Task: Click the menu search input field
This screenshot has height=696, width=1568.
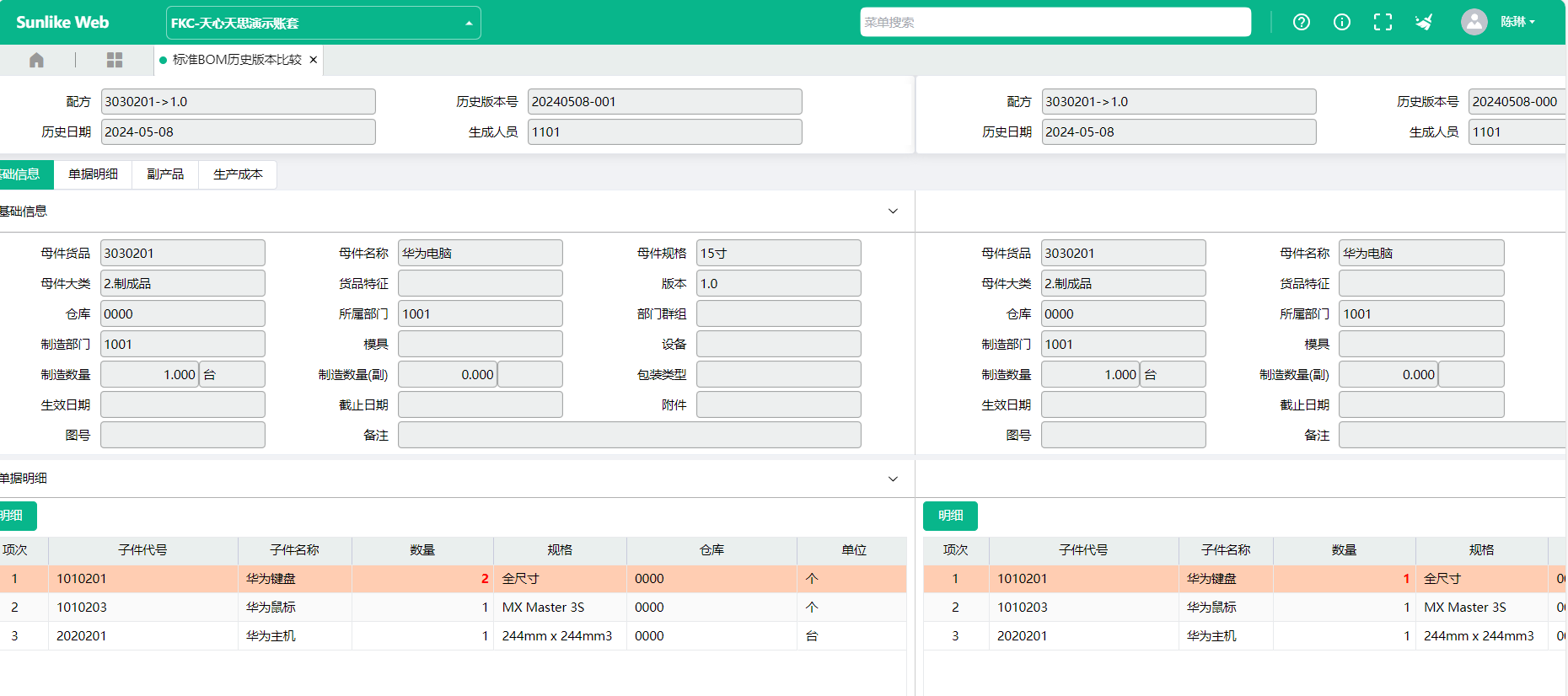Action: pos(1055,23)
